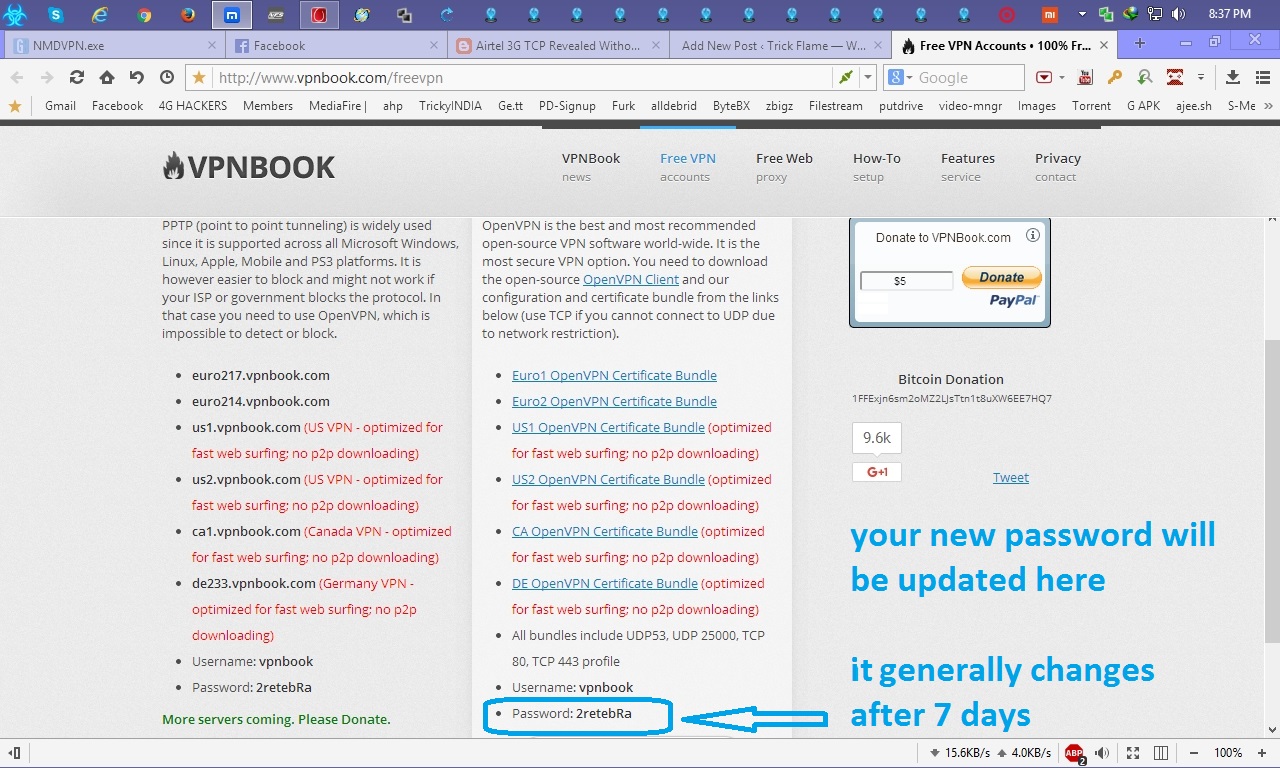Click the page vertical scrollbar thumb

1271,491
